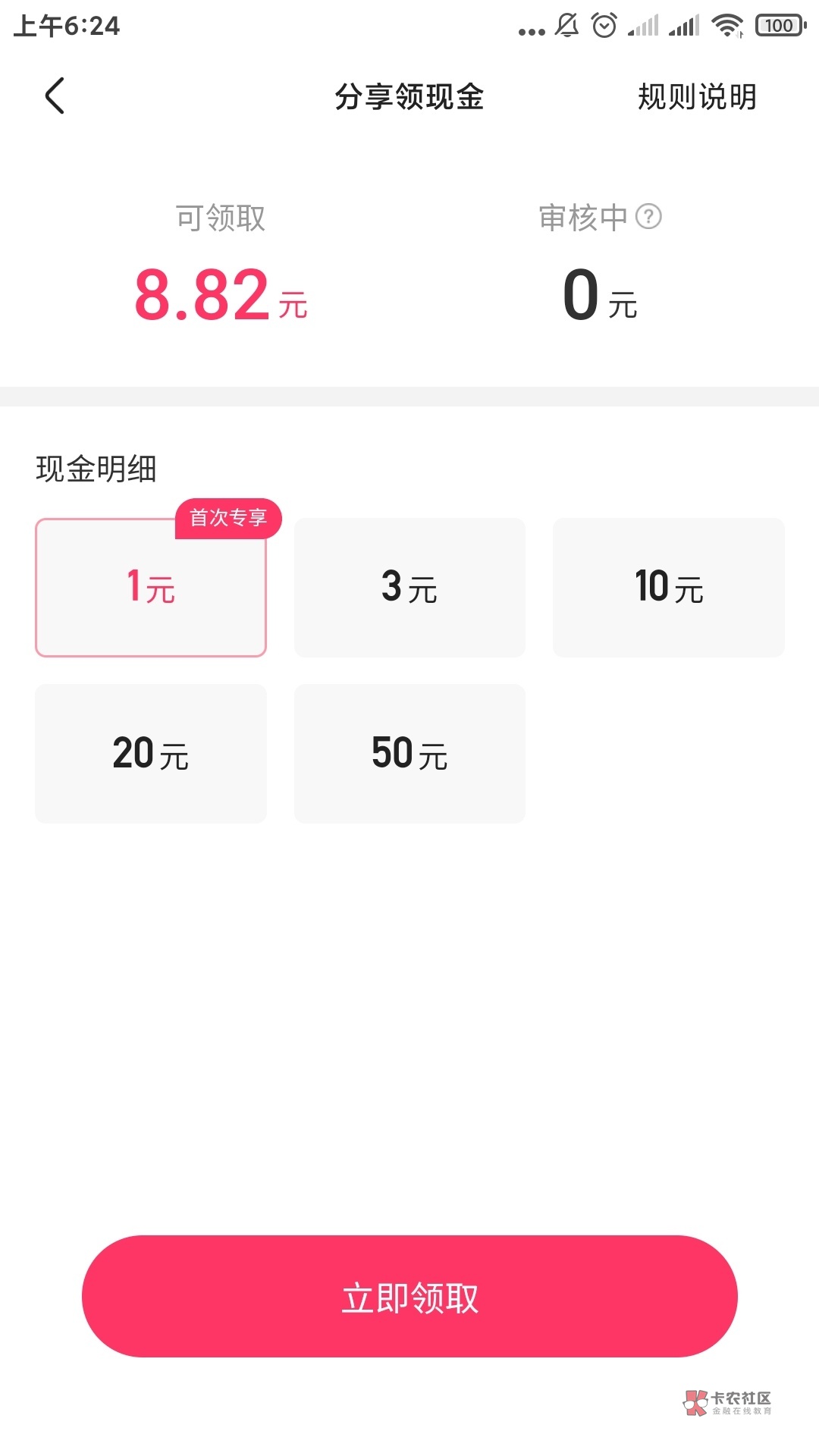
Task: Select the 1元 cash amount option
Action: [151, 588]
